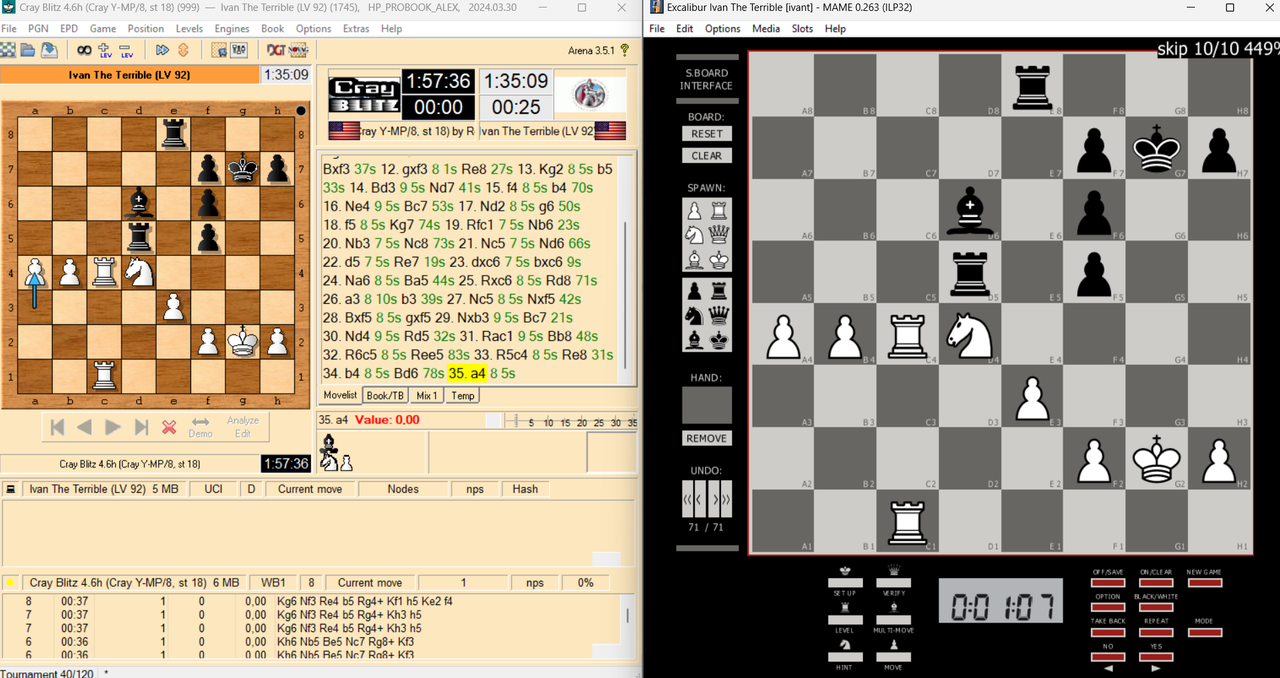Select the Movelist tab
1280x678 pixels.
click(340, 395)
